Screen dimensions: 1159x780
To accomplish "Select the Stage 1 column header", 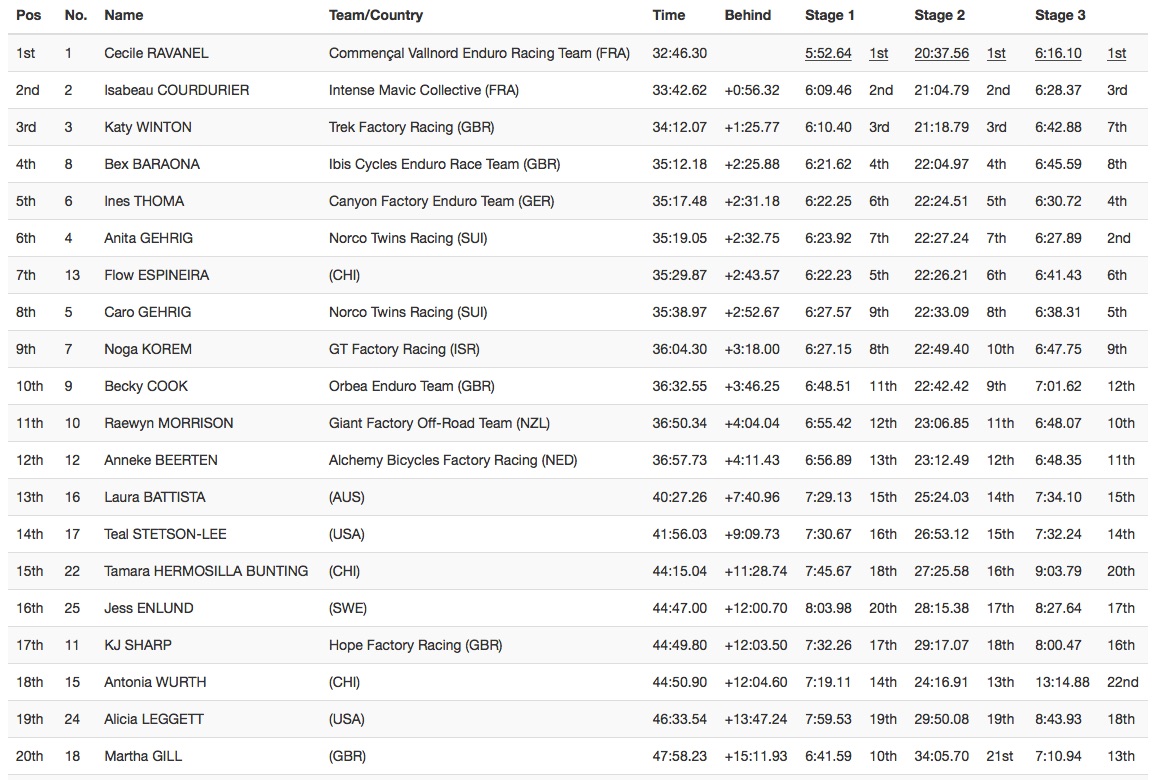I will point(830,15).
